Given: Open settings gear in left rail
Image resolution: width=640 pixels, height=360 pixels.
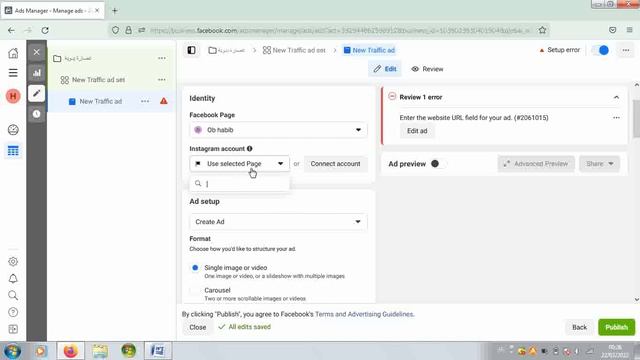Looking at the screenshot, I should 13,261.
